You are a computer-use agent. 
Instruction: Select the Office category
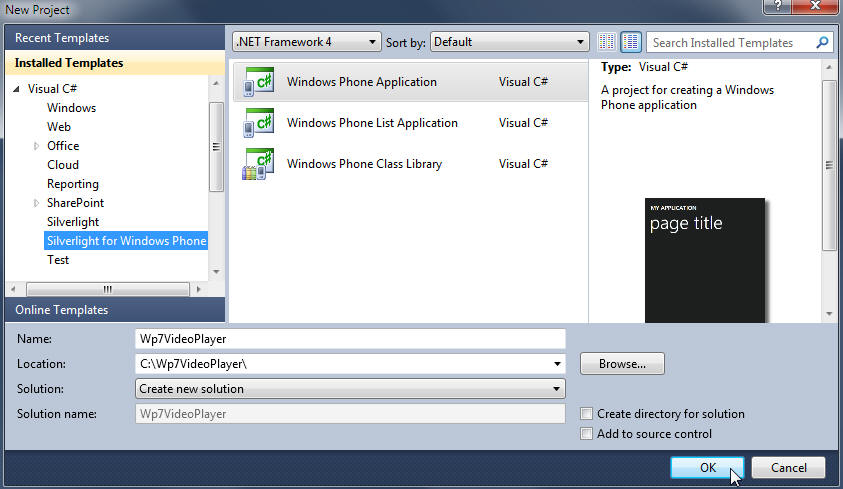tap(63, 146)
